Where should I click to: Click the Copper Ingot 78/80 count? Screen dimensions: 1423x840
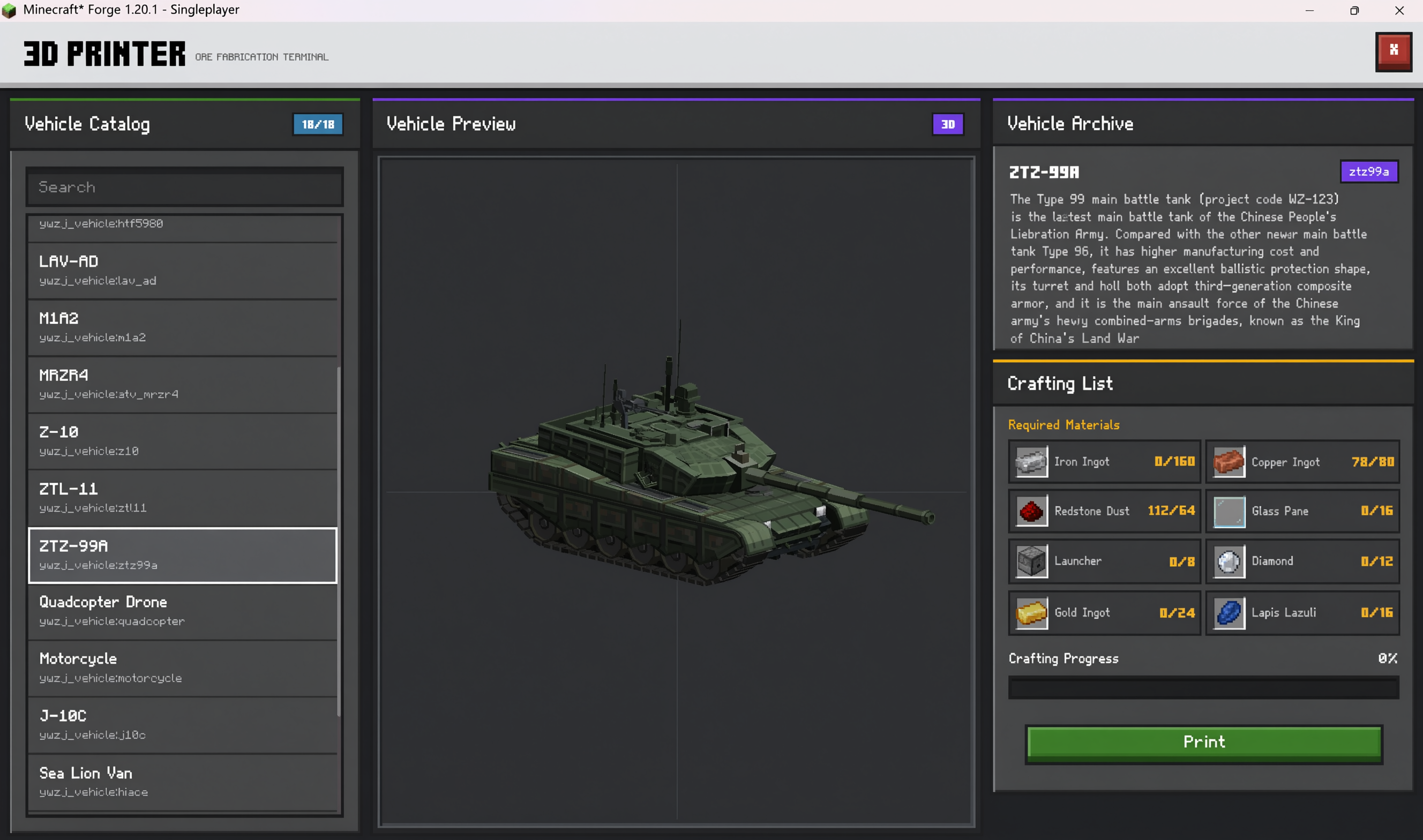[1373, 462]
